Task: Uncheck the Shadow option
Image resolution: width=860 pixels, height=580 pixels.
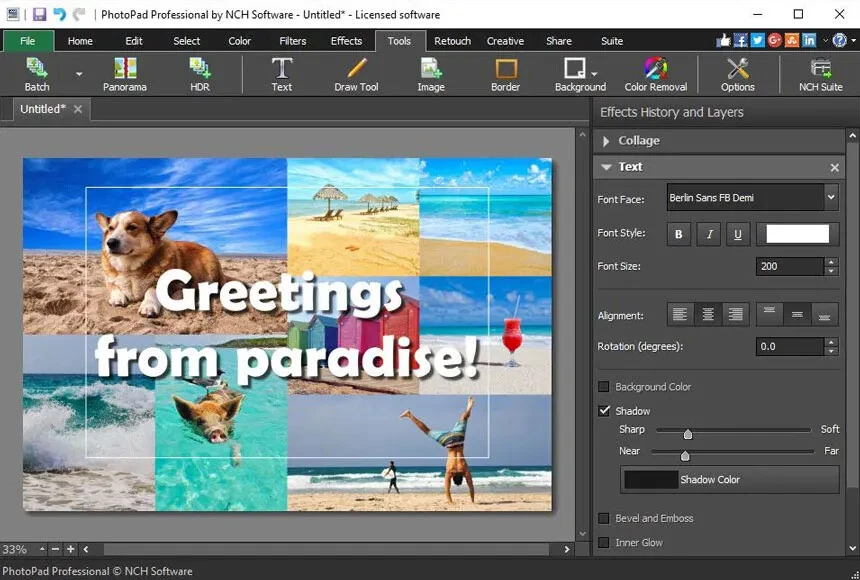Action: click(604, 410)
